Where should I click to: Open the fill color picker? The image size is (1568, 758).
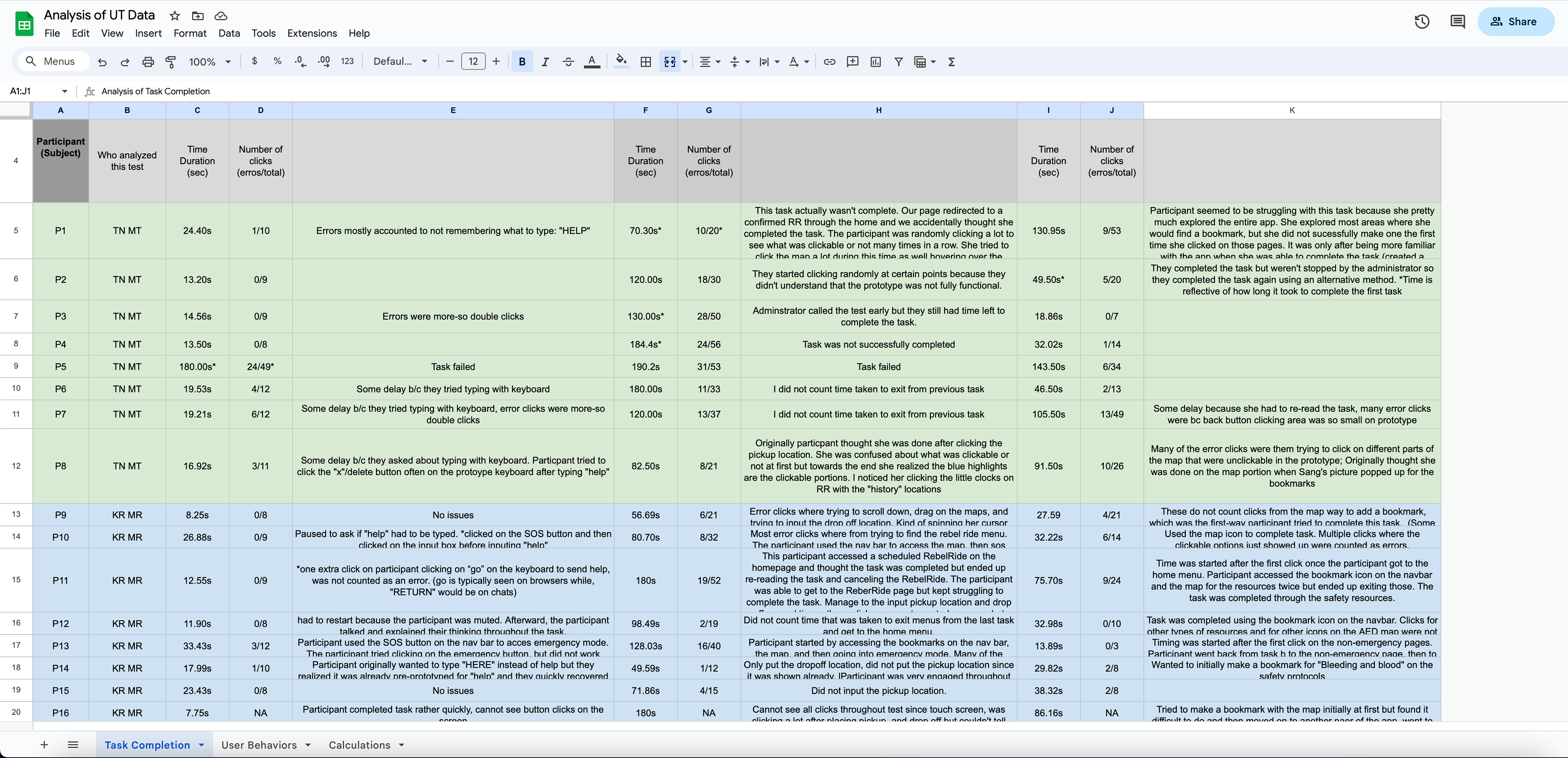(621, 62)
